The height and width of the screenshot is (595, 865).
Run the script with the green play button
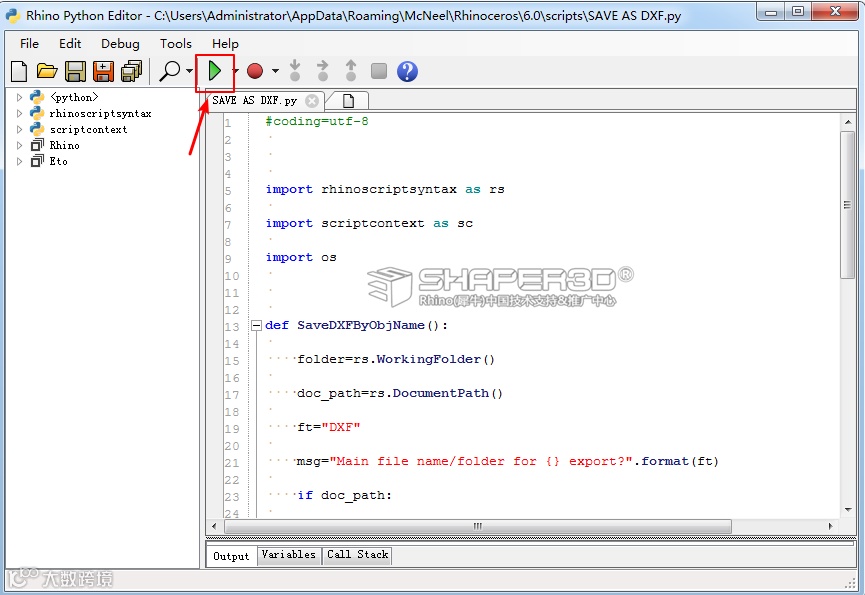click(x=215, y=71)
